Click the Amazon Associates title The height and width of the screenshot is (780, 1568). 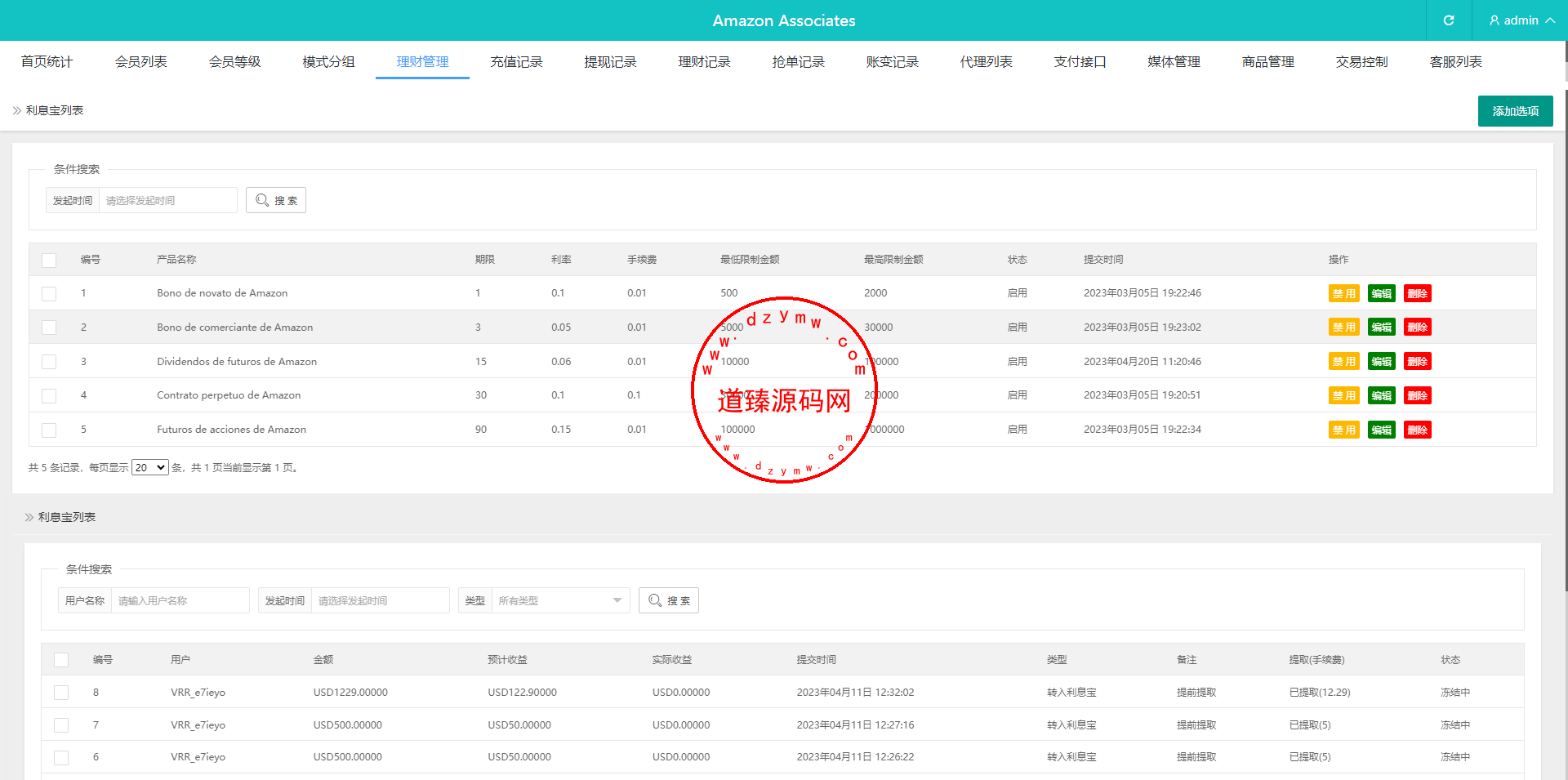[784, 20]
